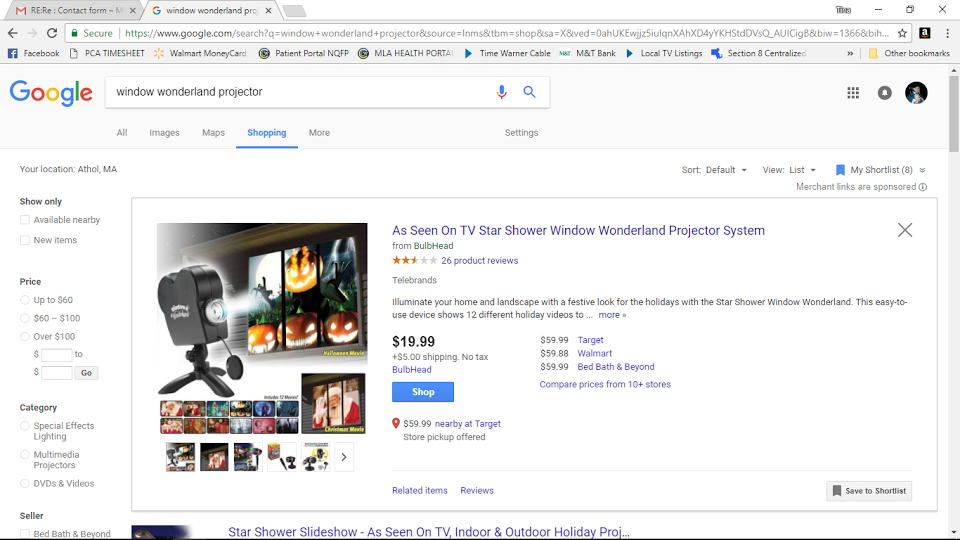Viewport: 960px width, 540px height.
Task: Open the More search menu
Action: pyautogui.click(x=319, y=133)
